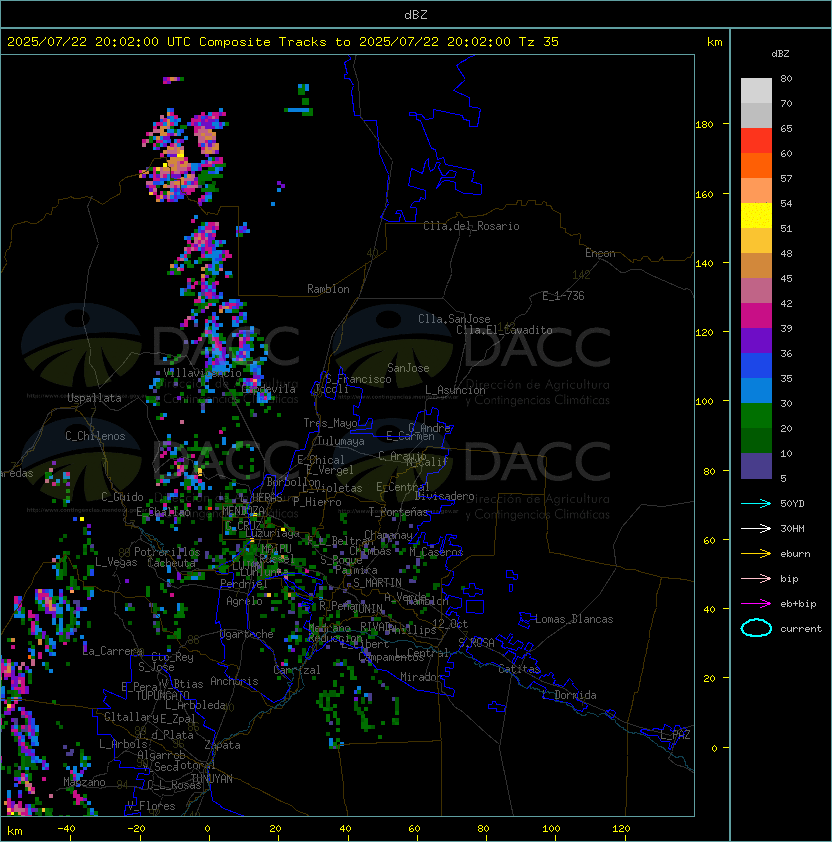Select the magenta 42-39 dBZ swatch
832x842 pixels.
[756, 316]
